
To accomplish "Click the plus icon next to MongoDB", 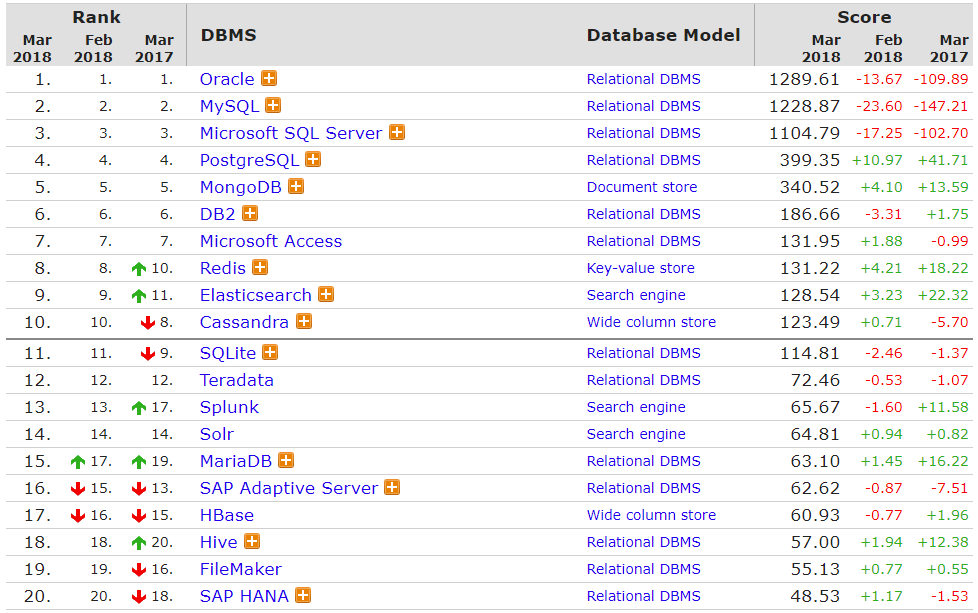I will (x=296, y=186).
